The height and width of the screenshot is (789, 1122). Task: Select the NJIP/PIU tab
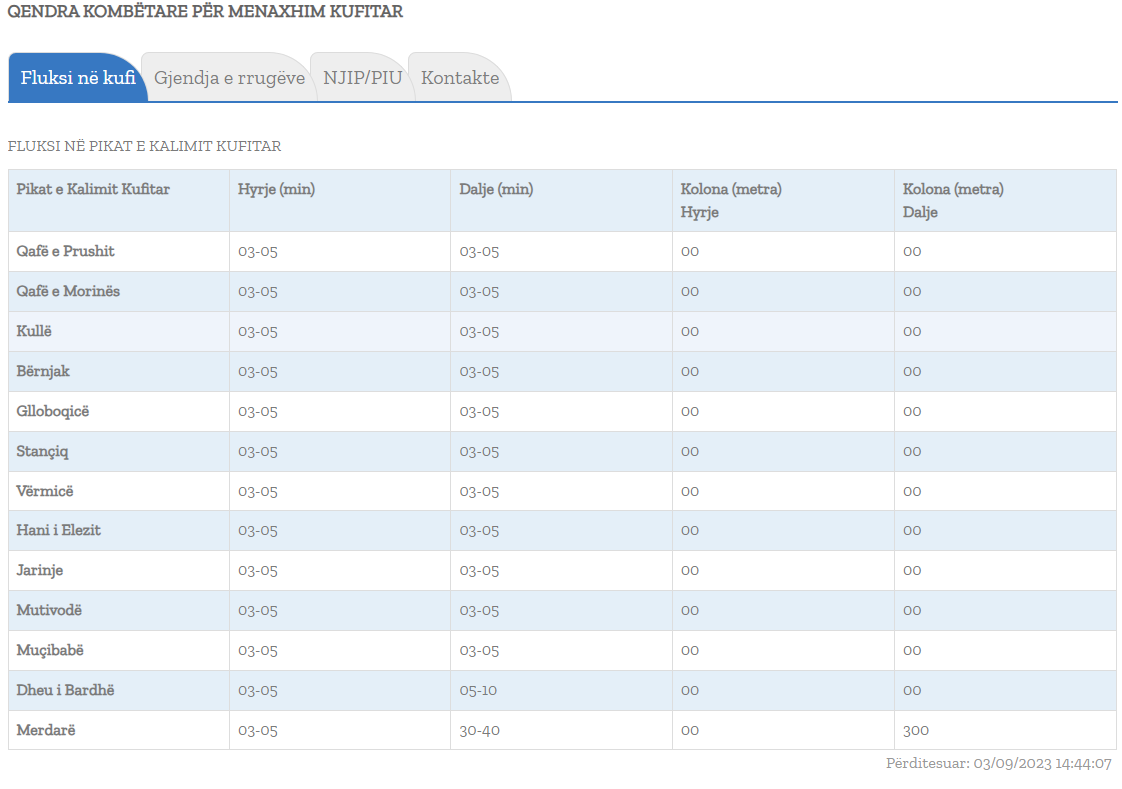point(362,78)
